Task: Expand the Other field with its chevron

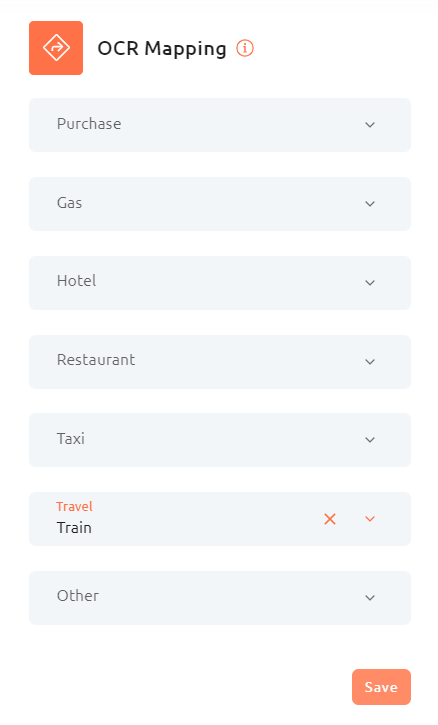Action: pyautogui.click(x=370, y=598)
